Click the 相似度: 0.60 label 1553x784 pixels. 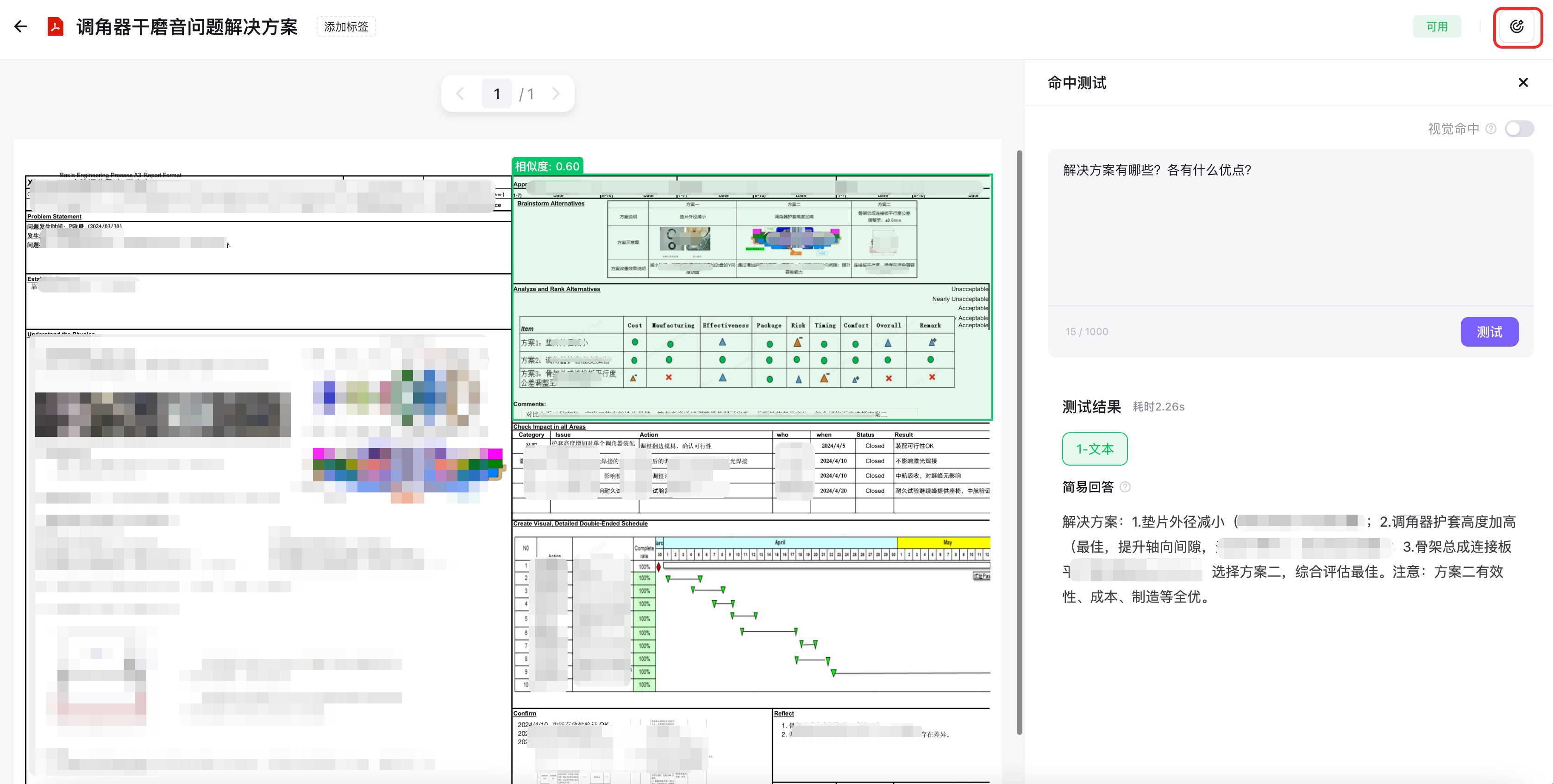click(x=547, y=166)
